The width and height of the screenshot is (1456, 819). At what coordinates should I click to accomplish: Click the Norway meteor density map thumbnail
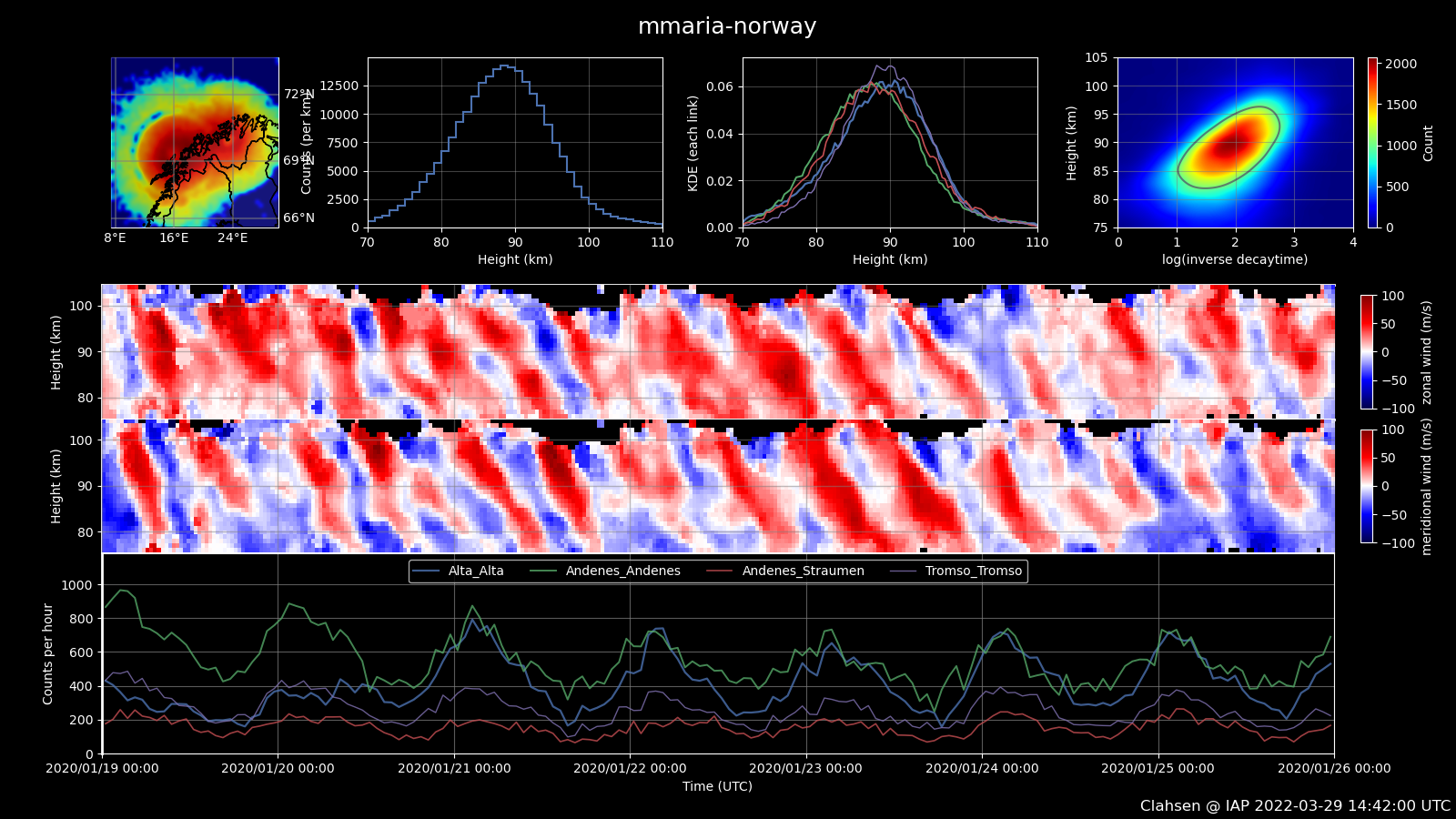[195, 142]
